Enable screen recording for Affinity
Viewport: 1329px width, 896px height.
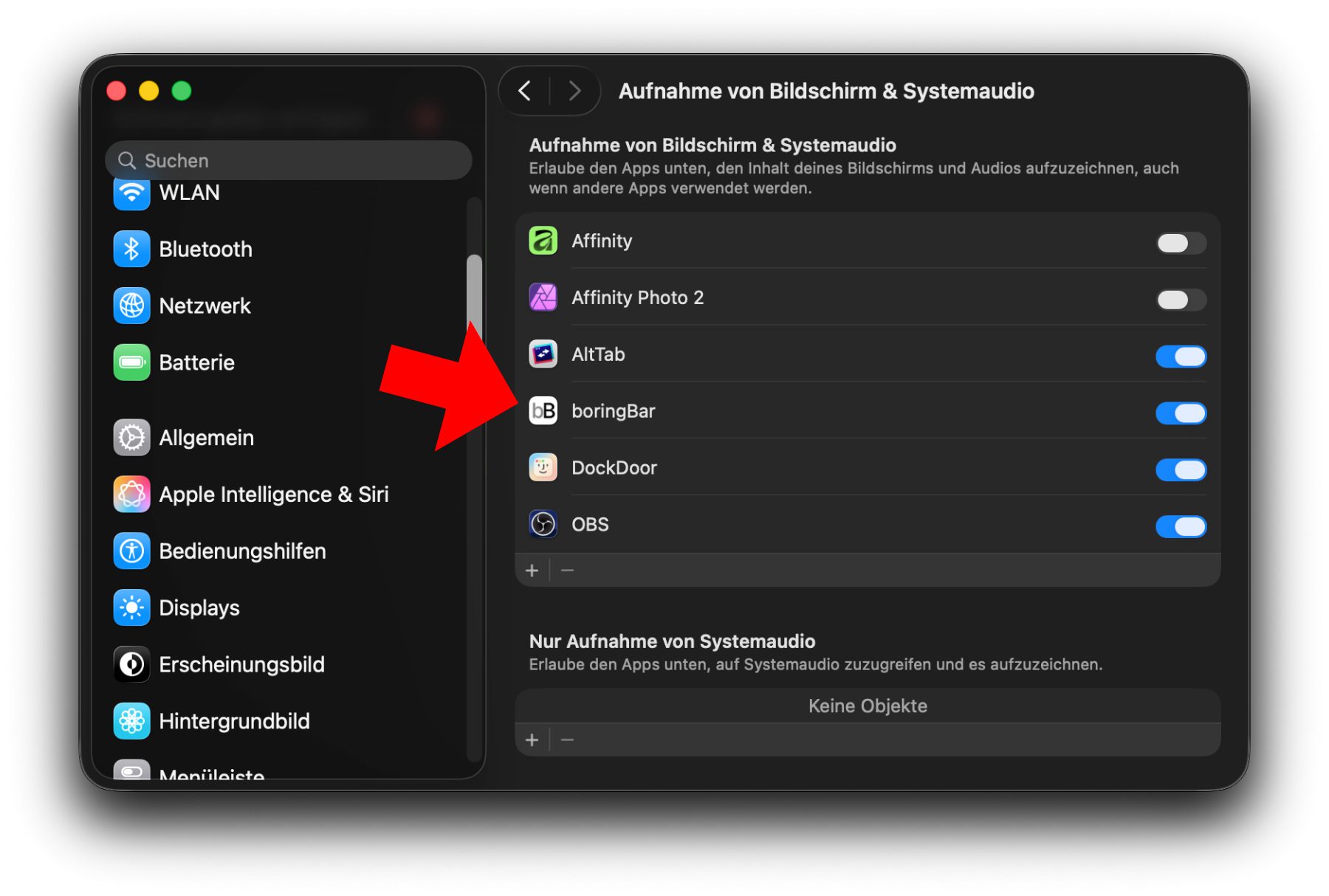[x=1181, y=243]
